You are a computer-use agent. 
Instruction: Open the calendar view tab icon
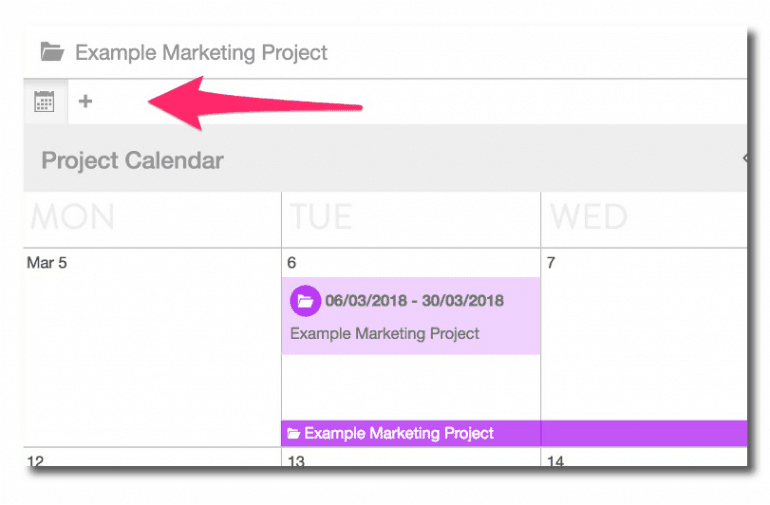[x=44, y=101]
